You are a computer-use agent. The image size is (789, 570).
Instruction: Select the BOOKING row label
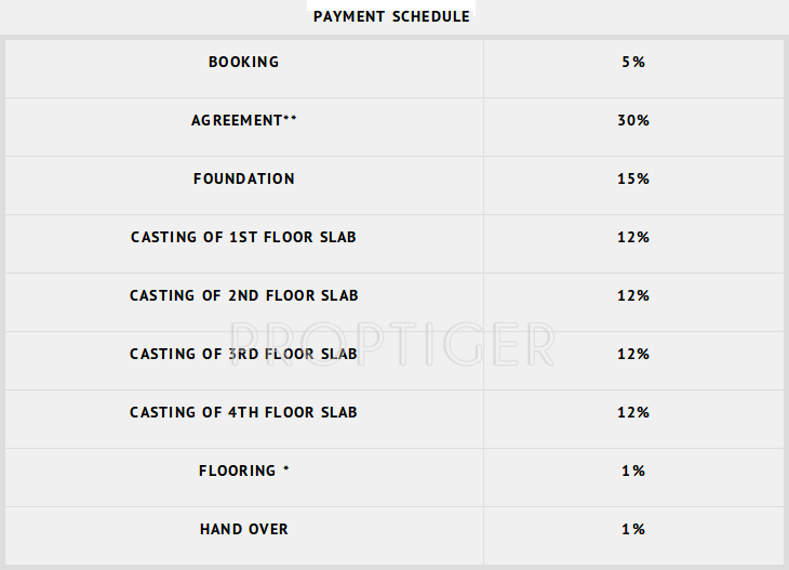coord(244,62)
